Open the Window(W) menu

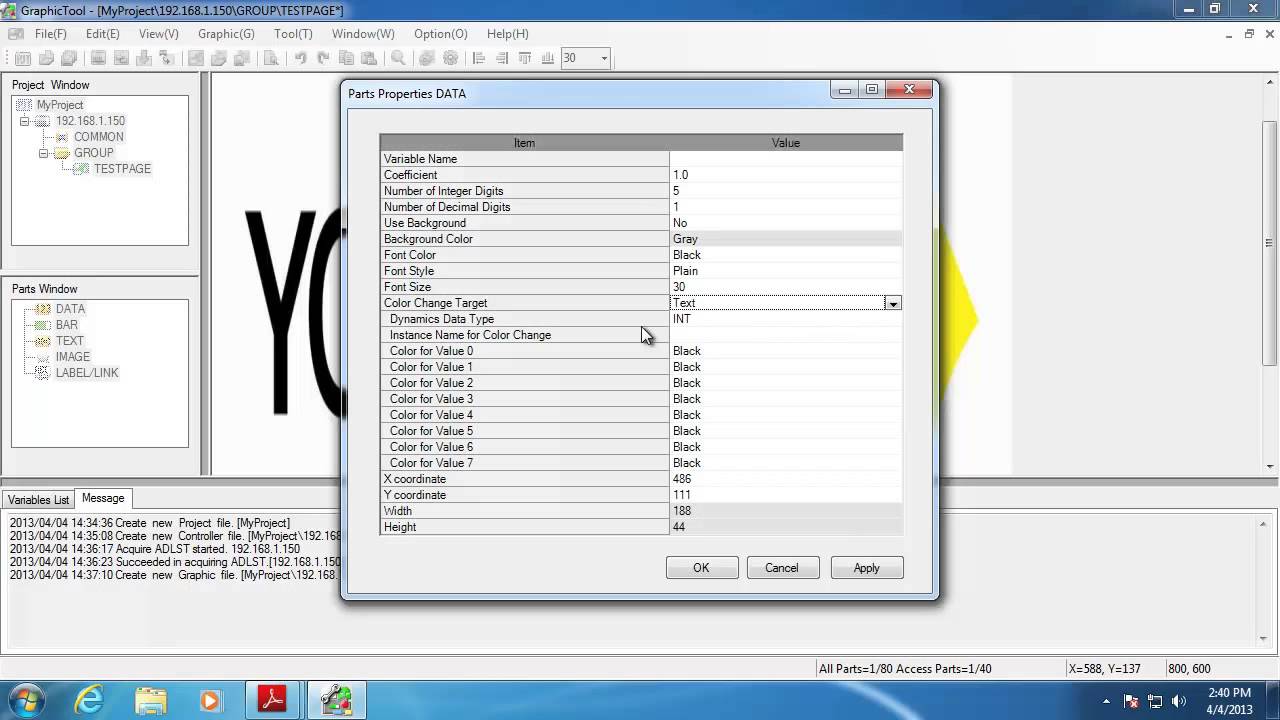(363, 34)
